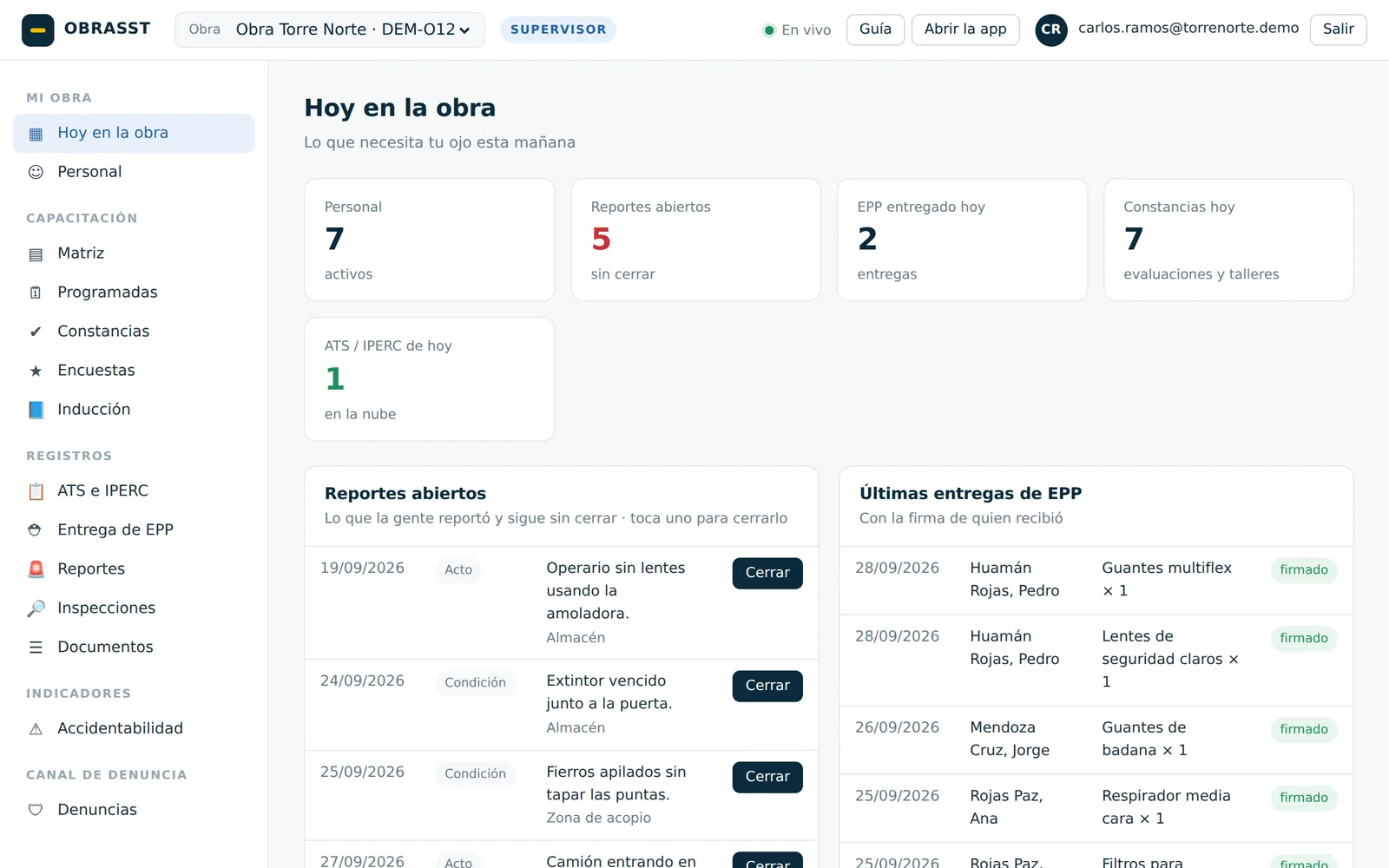Close the Extintor vencido report
The height and width of the screenshot is (868, 1389).
tap(767, 686)
